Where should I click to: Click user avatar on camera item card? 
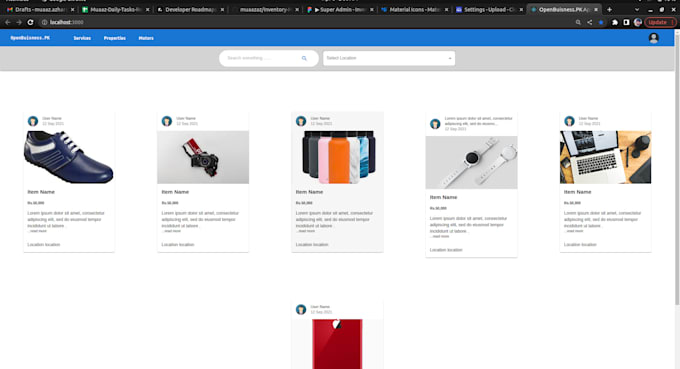[x=167, y=121]
